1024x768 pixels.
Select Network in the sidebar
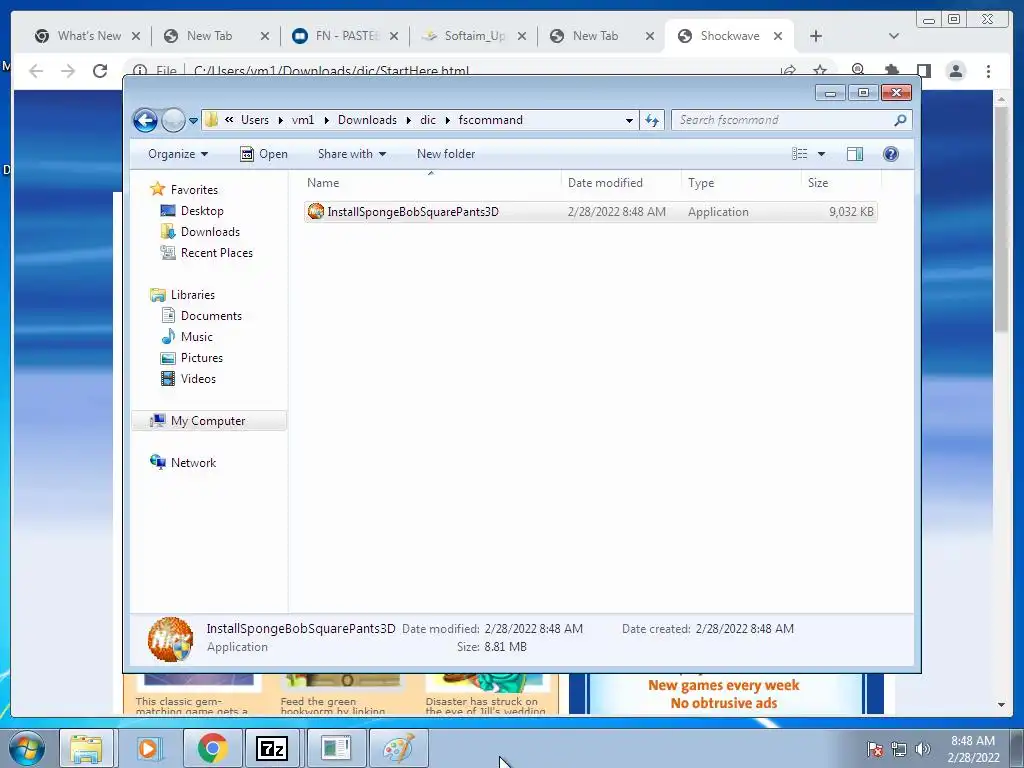[x=193, y=462]
